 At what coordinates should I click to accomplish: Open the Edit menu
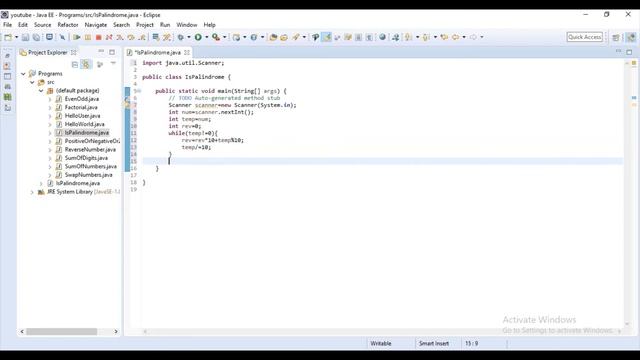point(23,25)
